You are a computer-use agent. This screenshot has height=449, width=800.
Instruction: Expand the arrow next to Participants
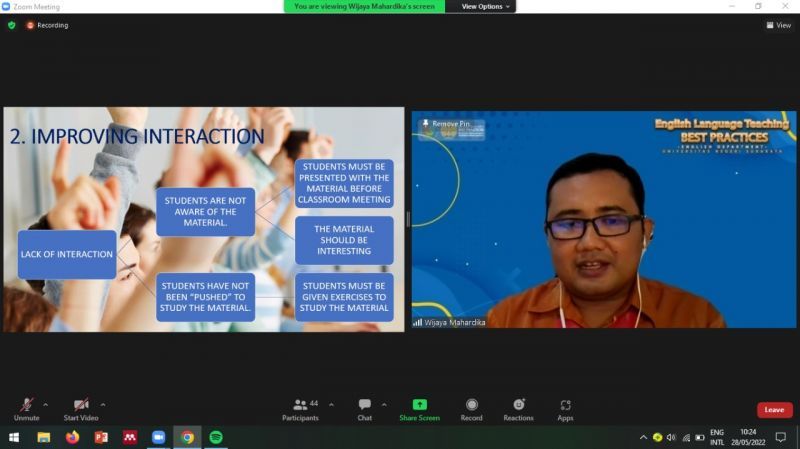click(x=331, y=405)
